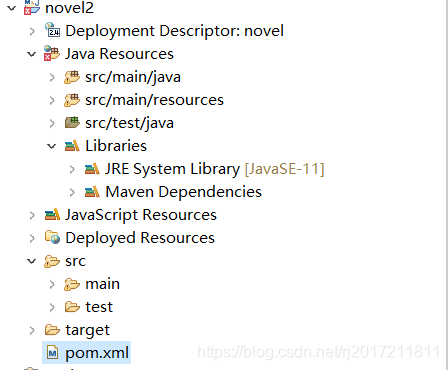
Task: Select the 'src/main/java' label
Action: pos(133,77)
